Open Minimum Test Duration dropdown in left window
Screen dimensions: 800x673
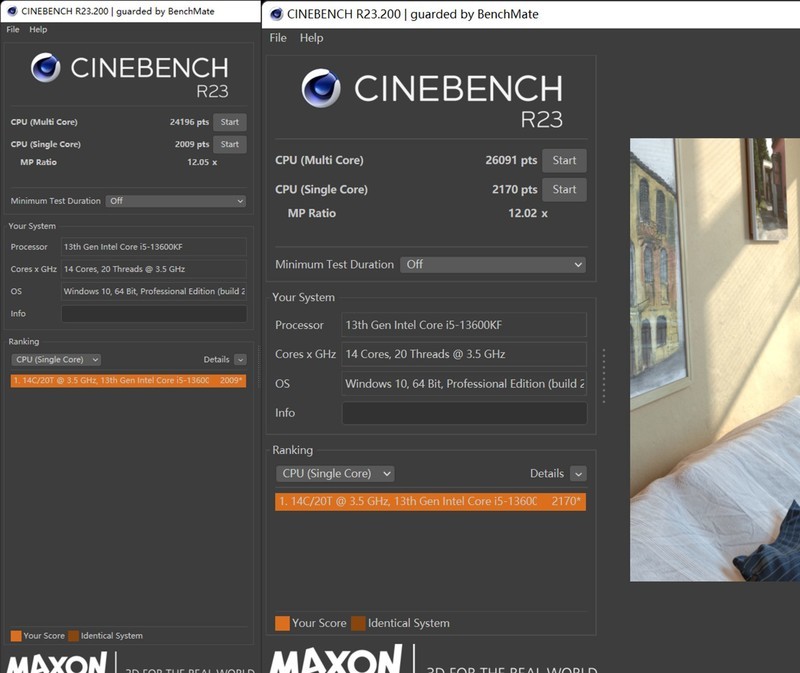click(x=176, y=201)
